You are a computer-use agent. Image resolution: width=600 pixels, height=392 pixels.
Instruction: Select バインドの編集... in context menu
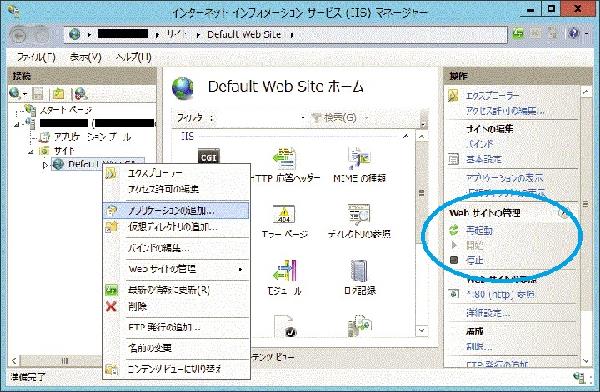point(176,248)
